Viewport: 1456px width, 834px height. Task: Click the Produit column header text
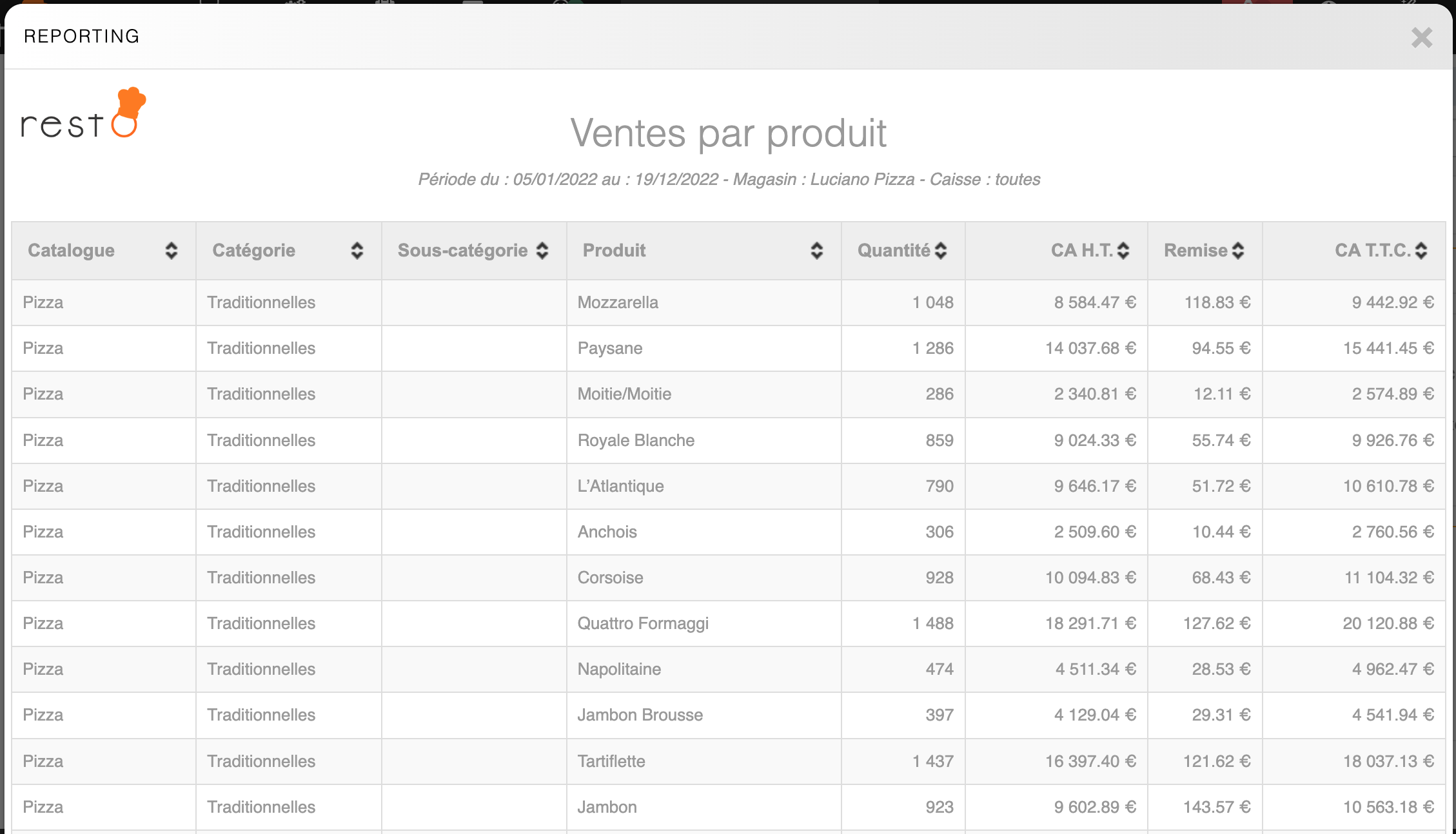point(614,251)
